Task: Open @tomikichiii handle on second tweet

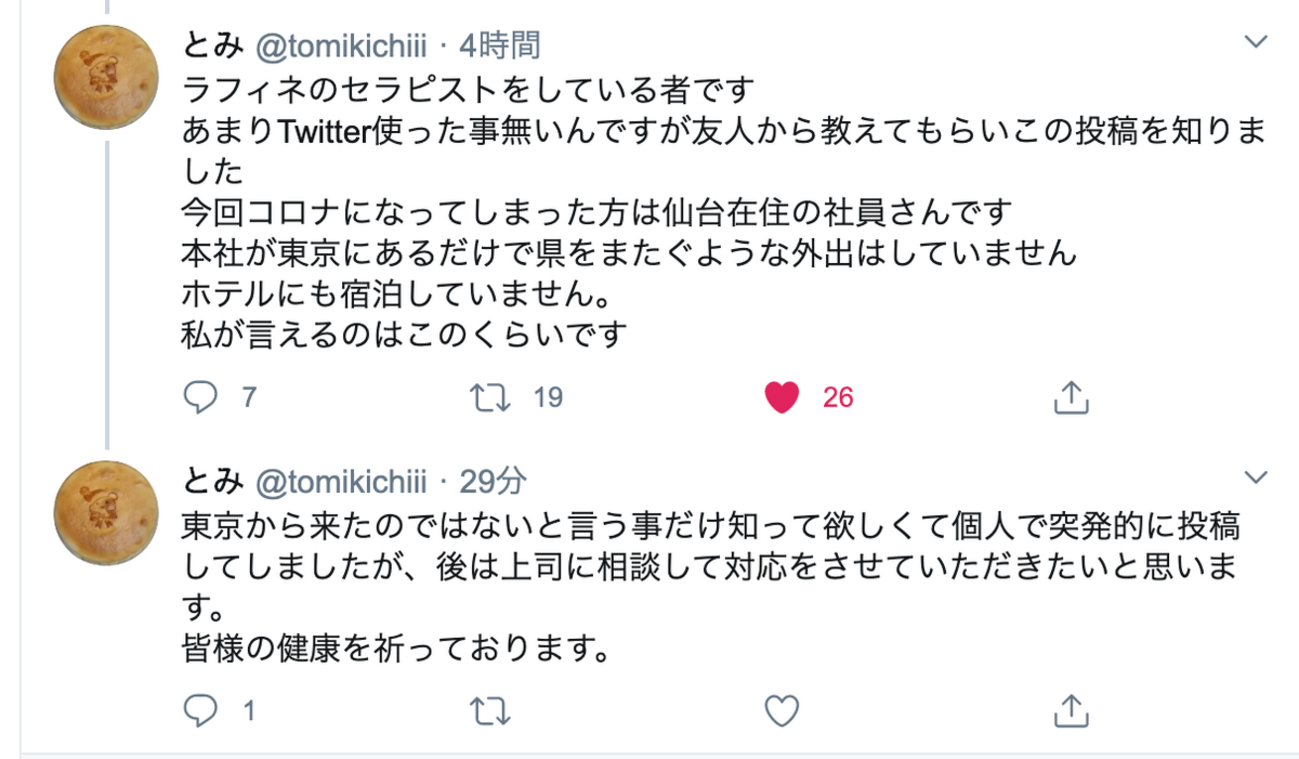Action: coord(344,481)
